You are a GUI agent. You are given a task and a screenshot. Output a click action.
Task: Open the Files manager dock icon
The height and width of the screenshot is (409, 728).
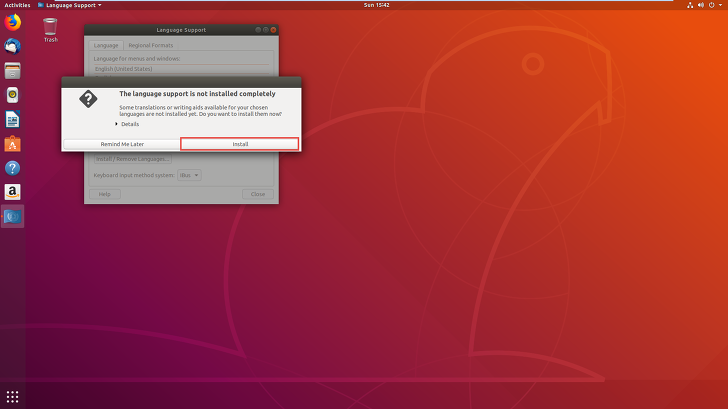(13, 71)
